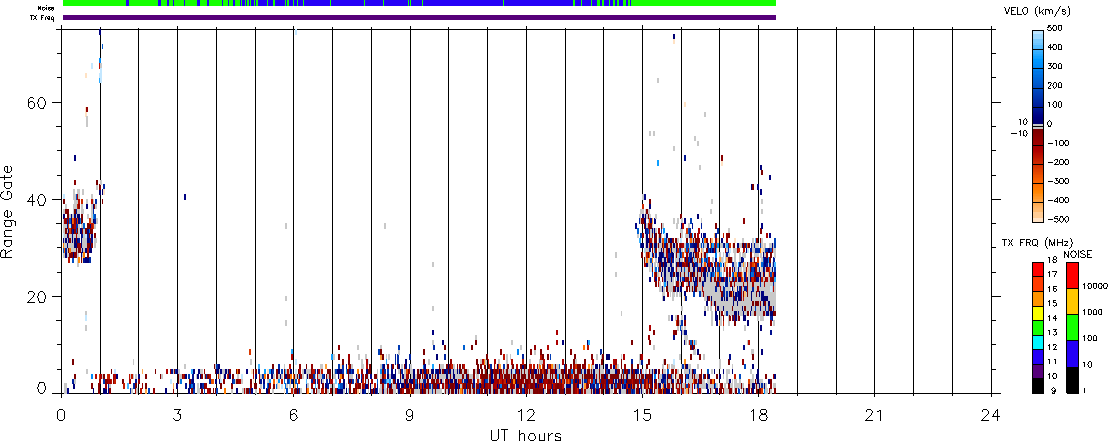Pick palest peach velocity swatch near -500
This screenshot has width=1108, height=441.
click(1037, 213)
